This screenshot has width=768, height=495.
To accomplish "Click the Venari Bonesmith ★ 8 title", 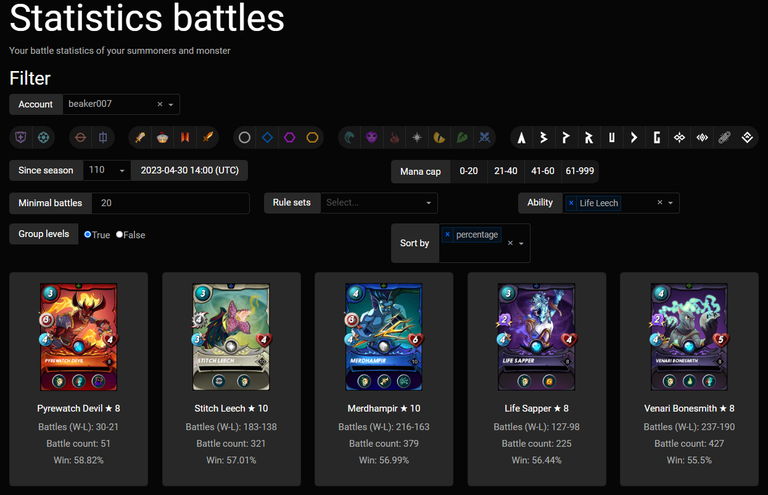I will pyautogui.click(x=689, y=408).
